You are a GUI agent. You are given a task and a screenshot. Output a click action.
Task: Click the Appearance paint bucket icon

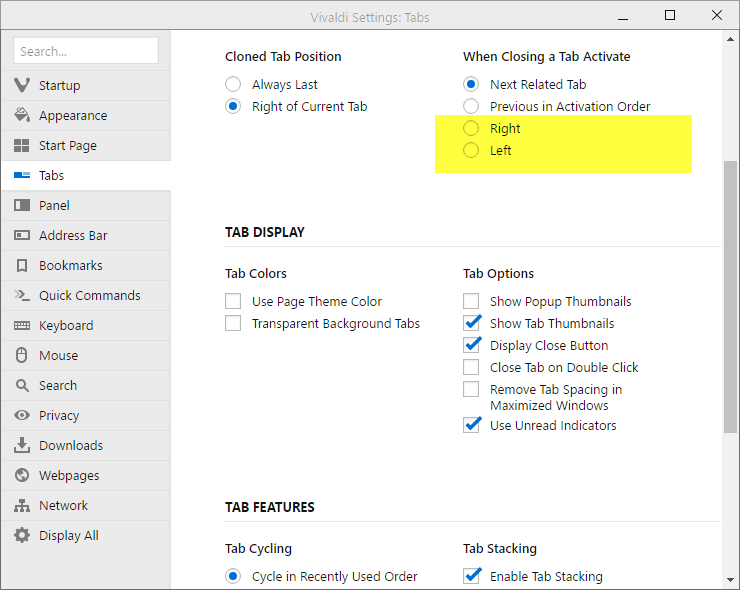click(x=22, y=115)
